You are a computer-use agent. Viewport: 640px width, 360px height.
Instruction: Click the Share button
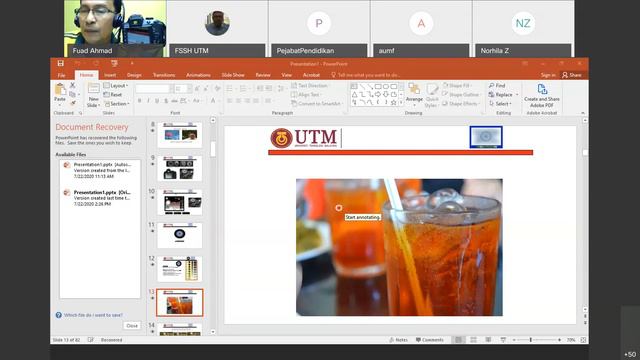coord(572,75)
